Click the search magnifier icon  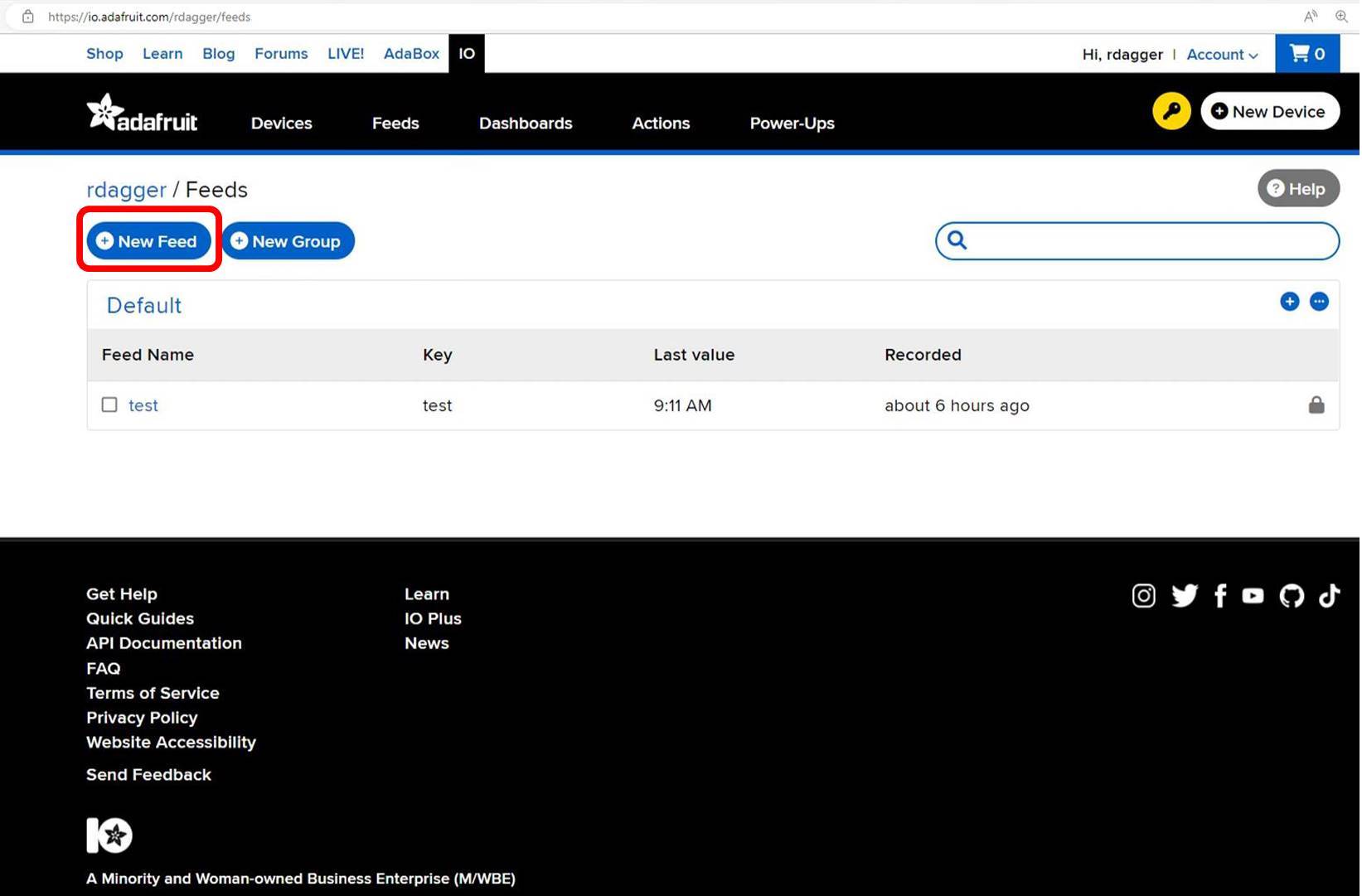click(959, 240)
